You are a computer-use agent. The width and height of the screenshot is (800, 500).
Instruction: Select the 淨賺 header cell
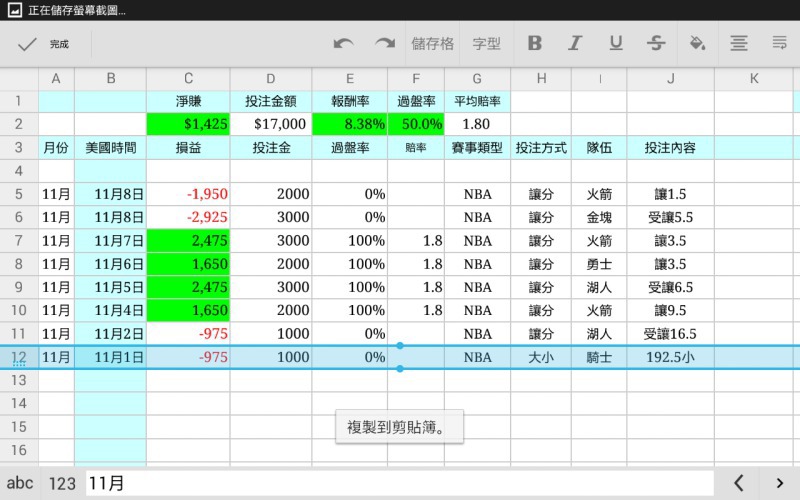[x=188, y=102]
